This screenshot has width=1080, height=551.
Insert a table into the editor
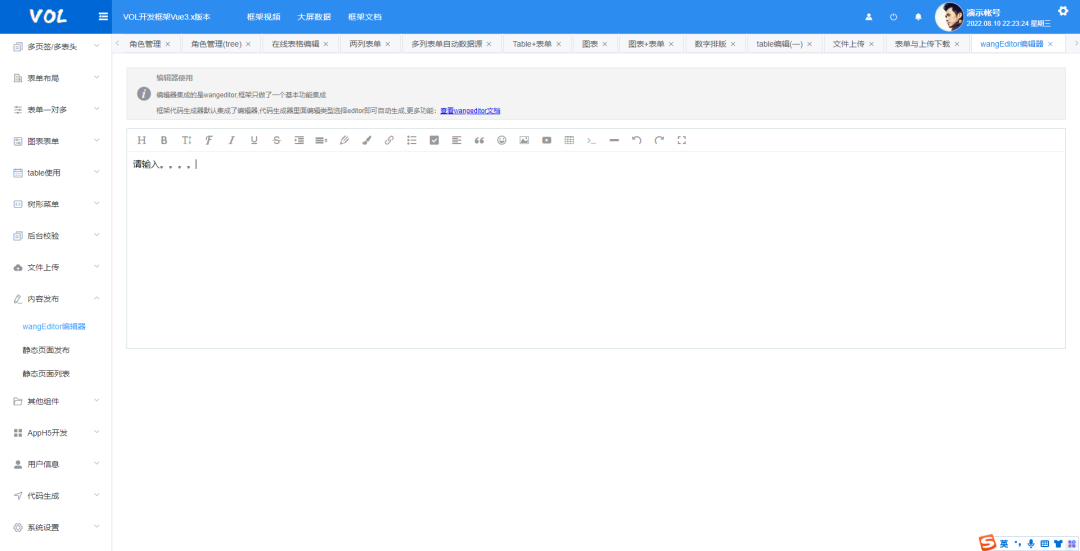[x=569, y=140]
